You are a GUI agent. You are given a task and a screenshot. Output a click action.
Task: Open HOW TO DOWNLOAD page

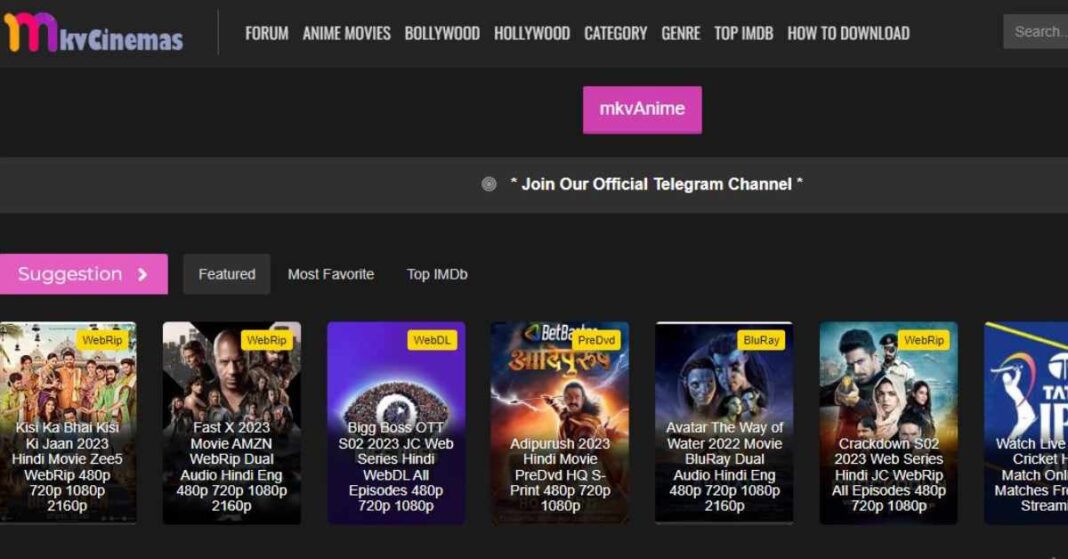coord(849,33)
